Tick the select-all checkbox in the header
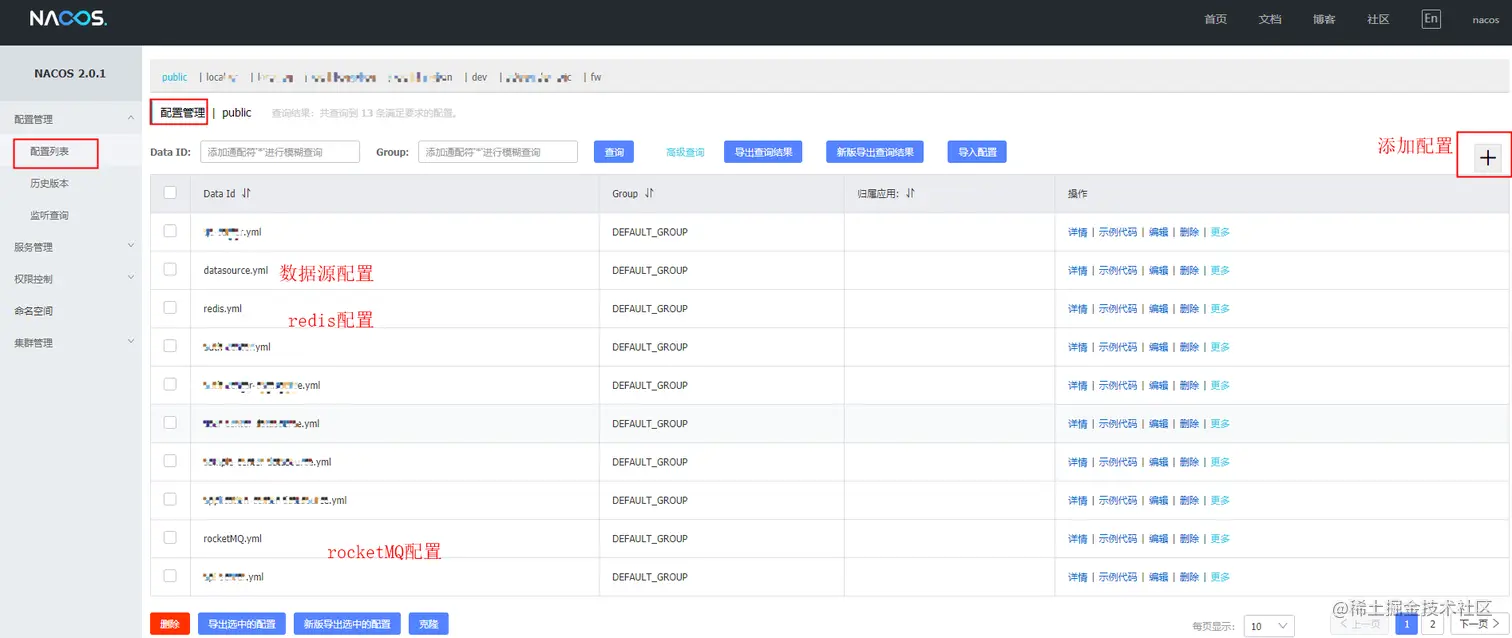Screen dimensions: 1512x638 (170, 193)
